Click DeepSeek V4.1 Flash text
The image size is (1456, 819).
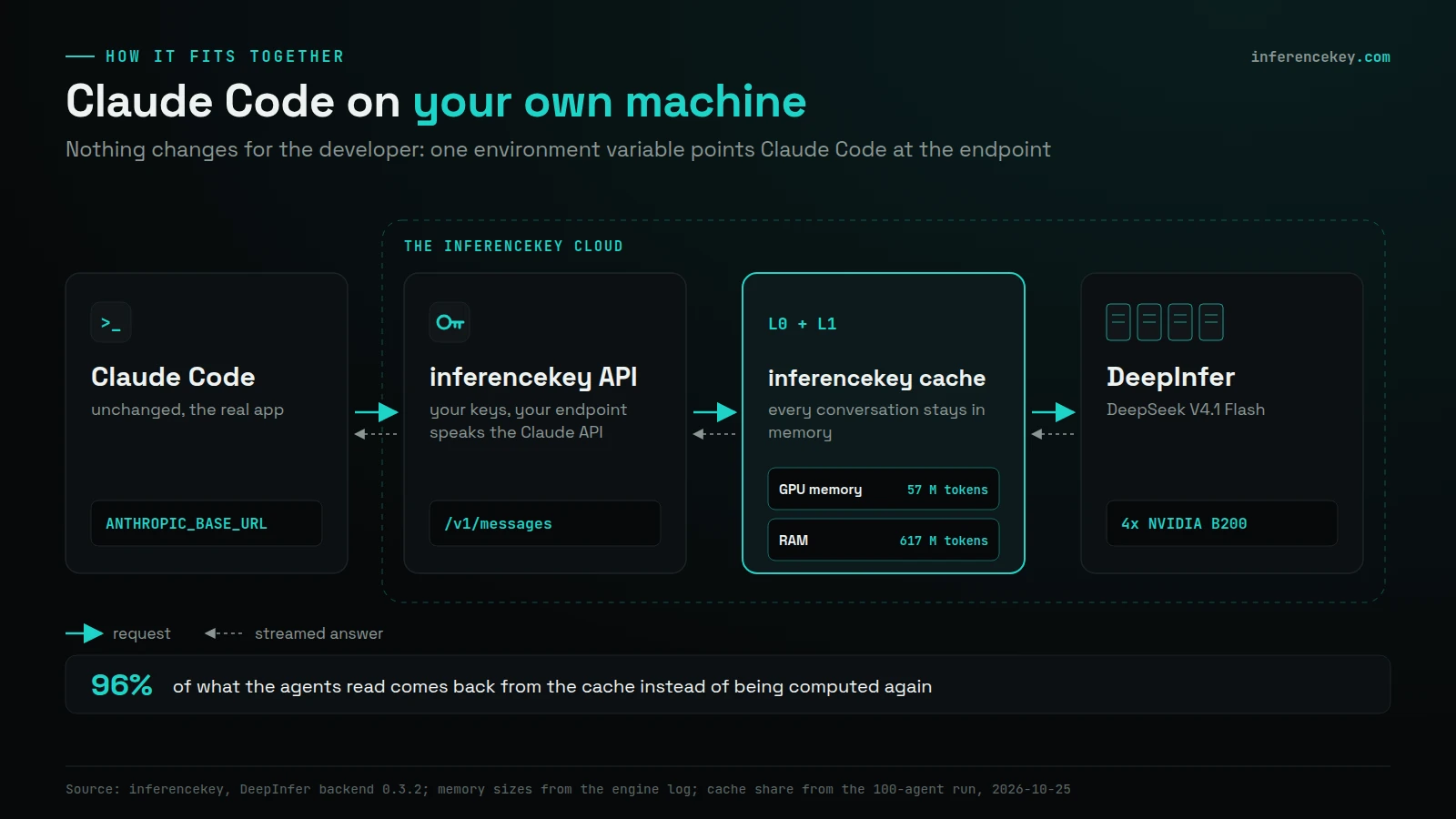coord(1186,409)
